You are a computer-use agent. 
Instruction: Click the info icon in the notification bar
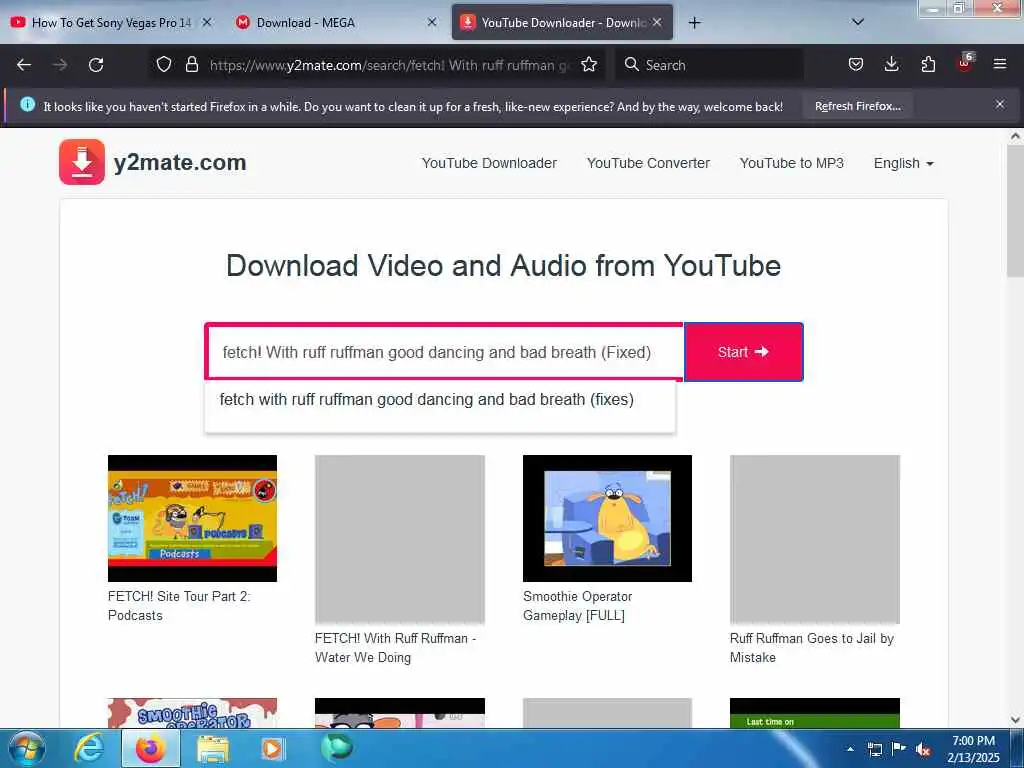coord(27,104)
